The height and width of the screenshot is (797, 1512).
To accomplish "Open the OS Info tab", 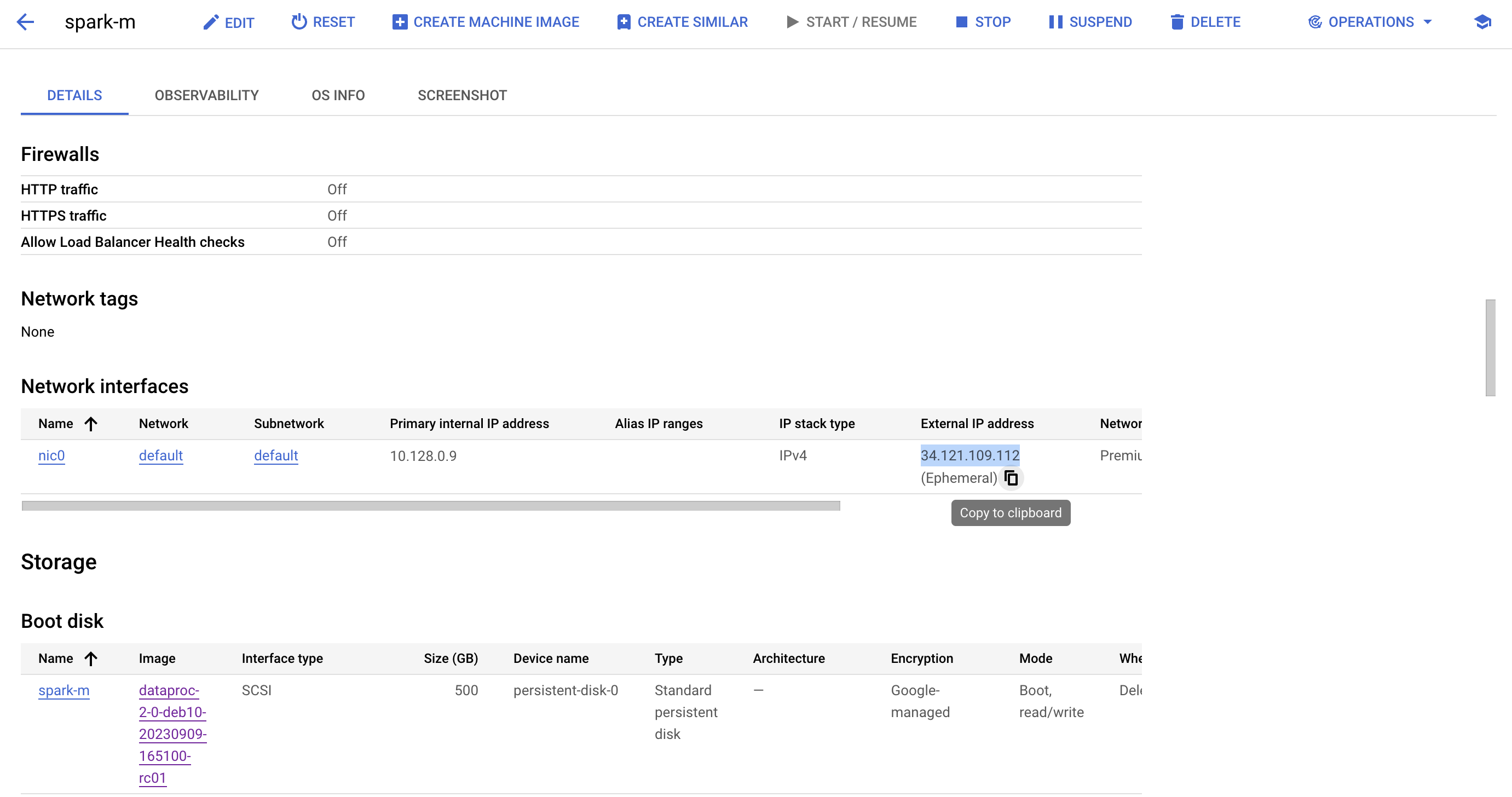I will [x=338, y=95].
